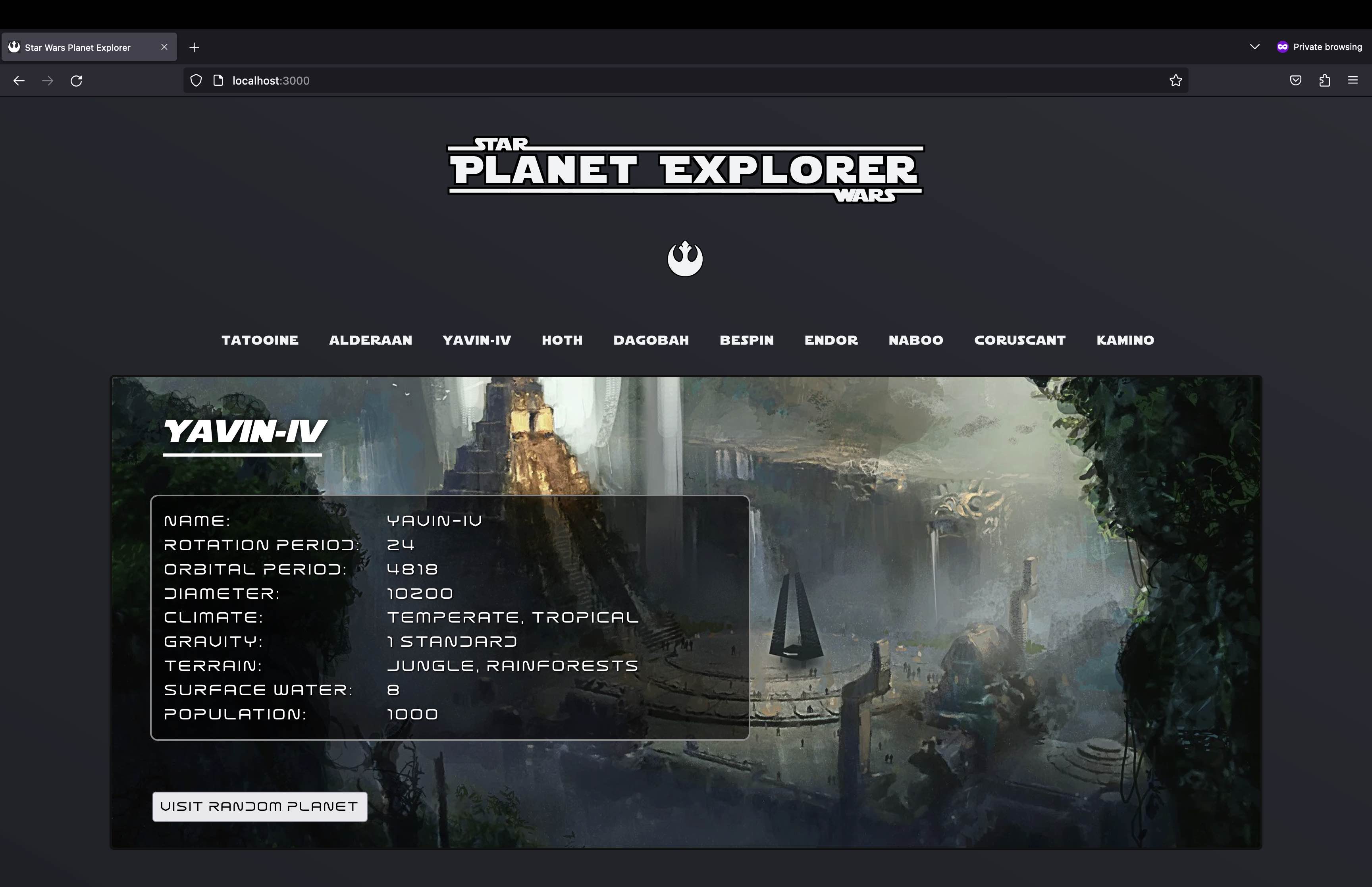This screenshot has height=887, width=1372.
Task: Open the browser extensions panel
Action: pyautogui.click(x=1325, y=81)
